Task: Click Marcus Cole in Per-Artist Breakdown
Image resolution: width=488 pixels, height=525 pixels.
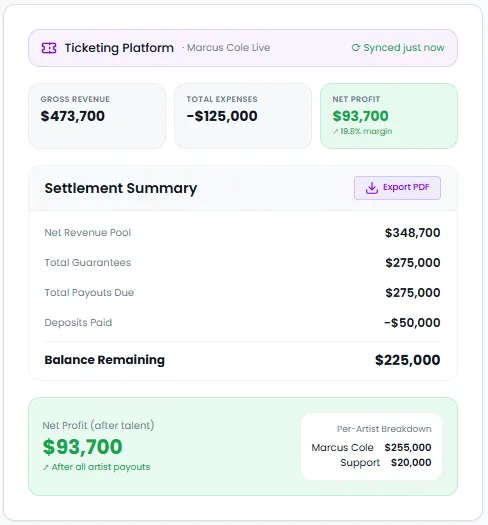Action: (342, 448)
